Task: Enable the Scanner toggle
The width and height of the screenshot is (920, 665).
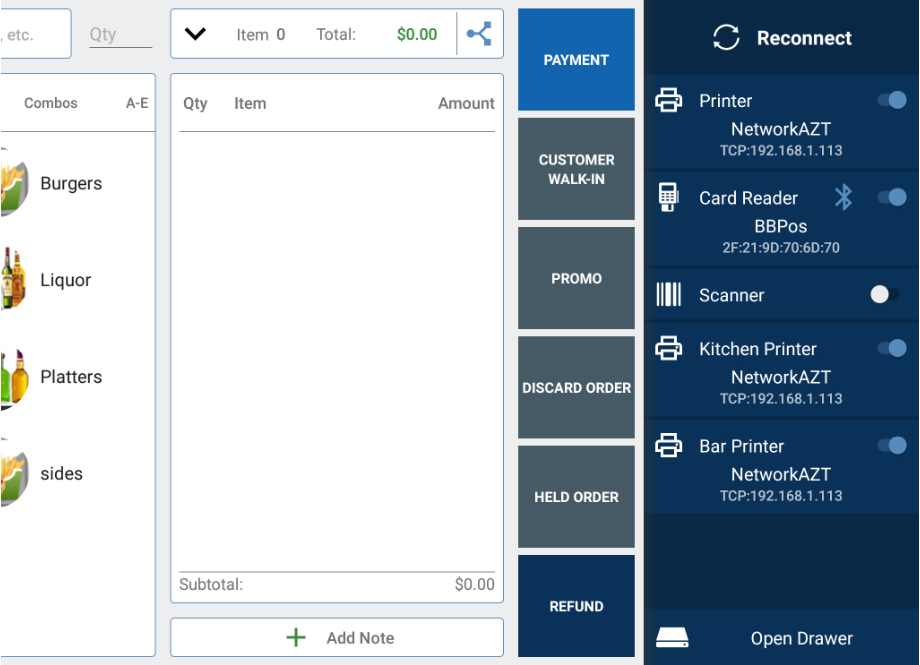Action: pos(884,295)
